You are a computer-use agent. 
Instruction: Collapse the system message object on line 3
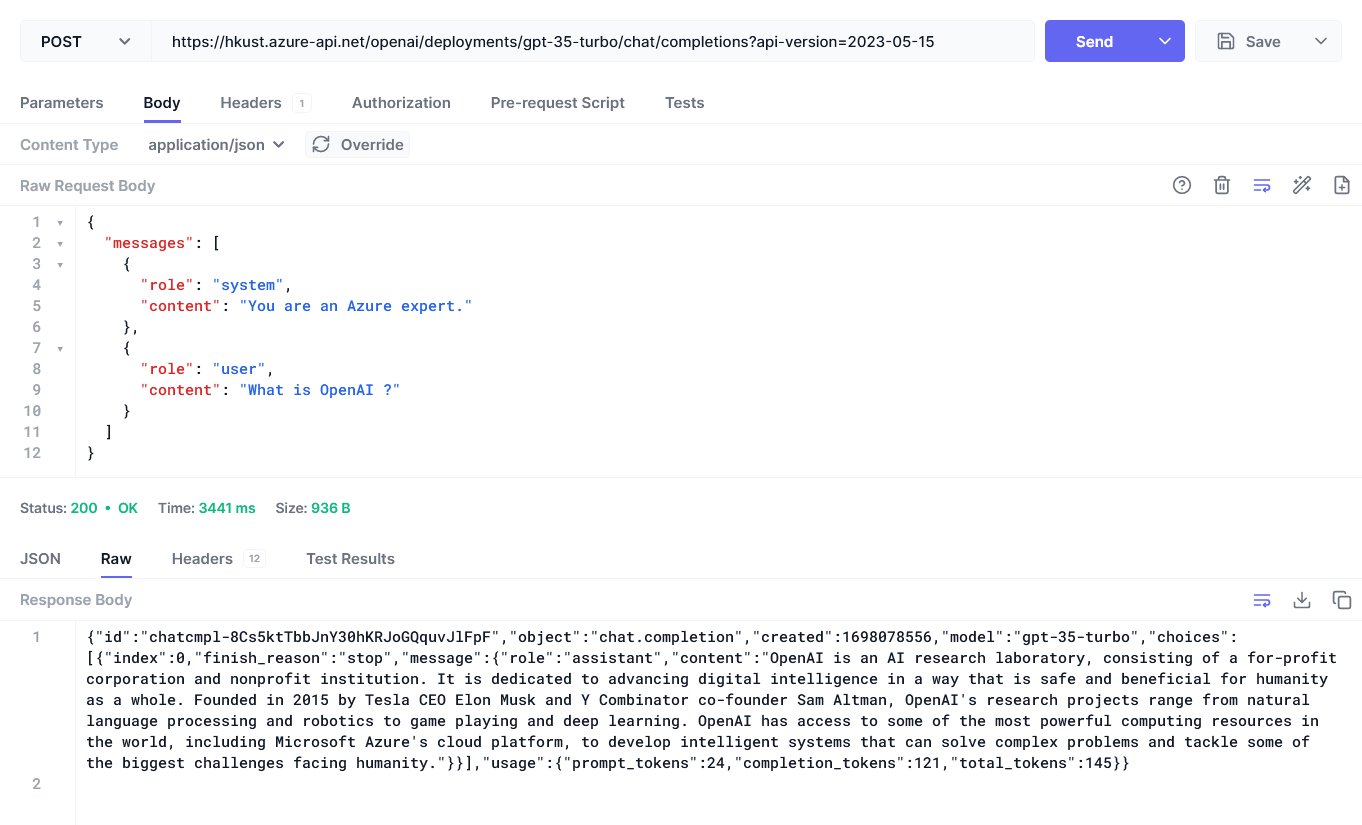58,264
